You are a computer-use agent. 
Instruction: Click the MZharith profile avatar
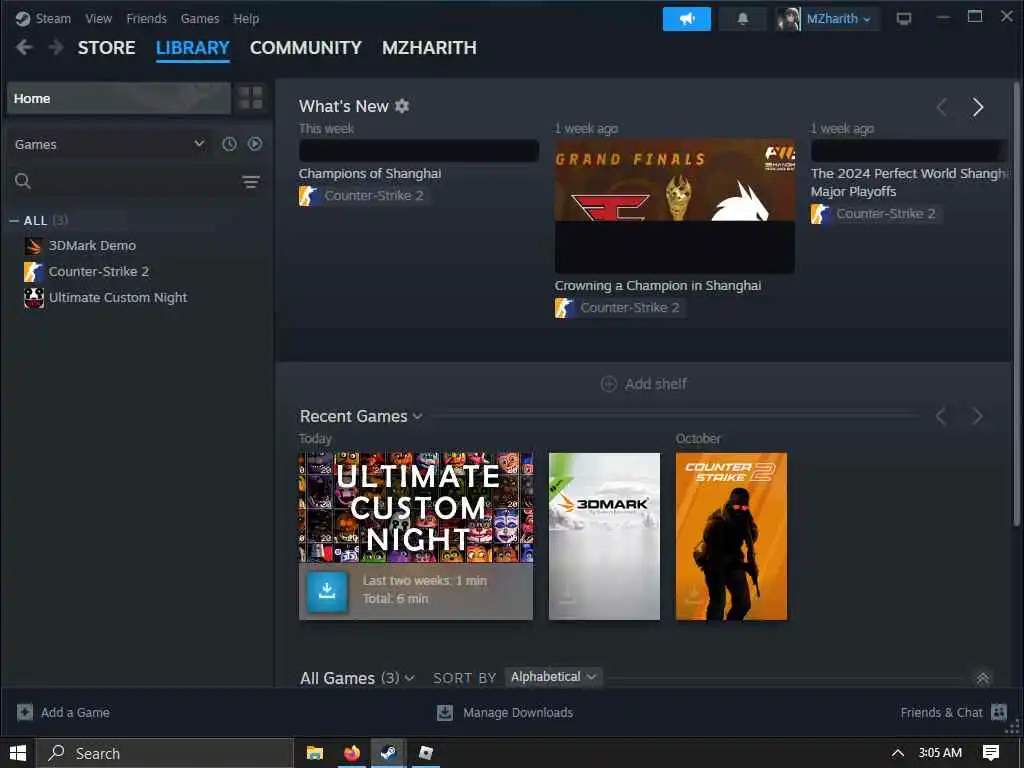[x=788, y=19]
